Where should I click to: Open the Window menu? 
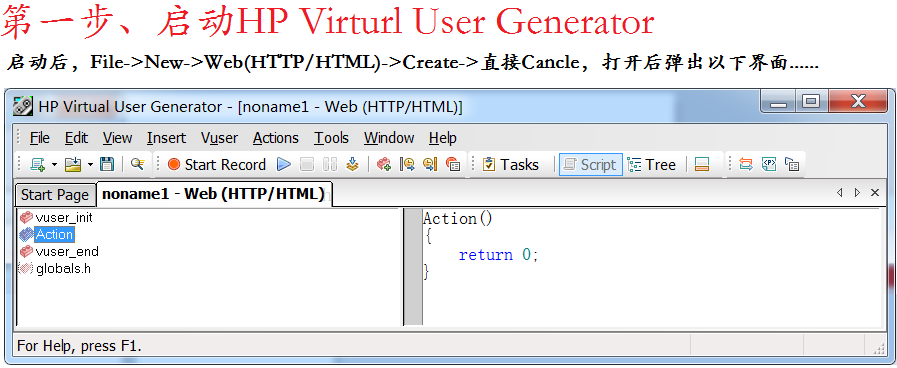[389, 138]
